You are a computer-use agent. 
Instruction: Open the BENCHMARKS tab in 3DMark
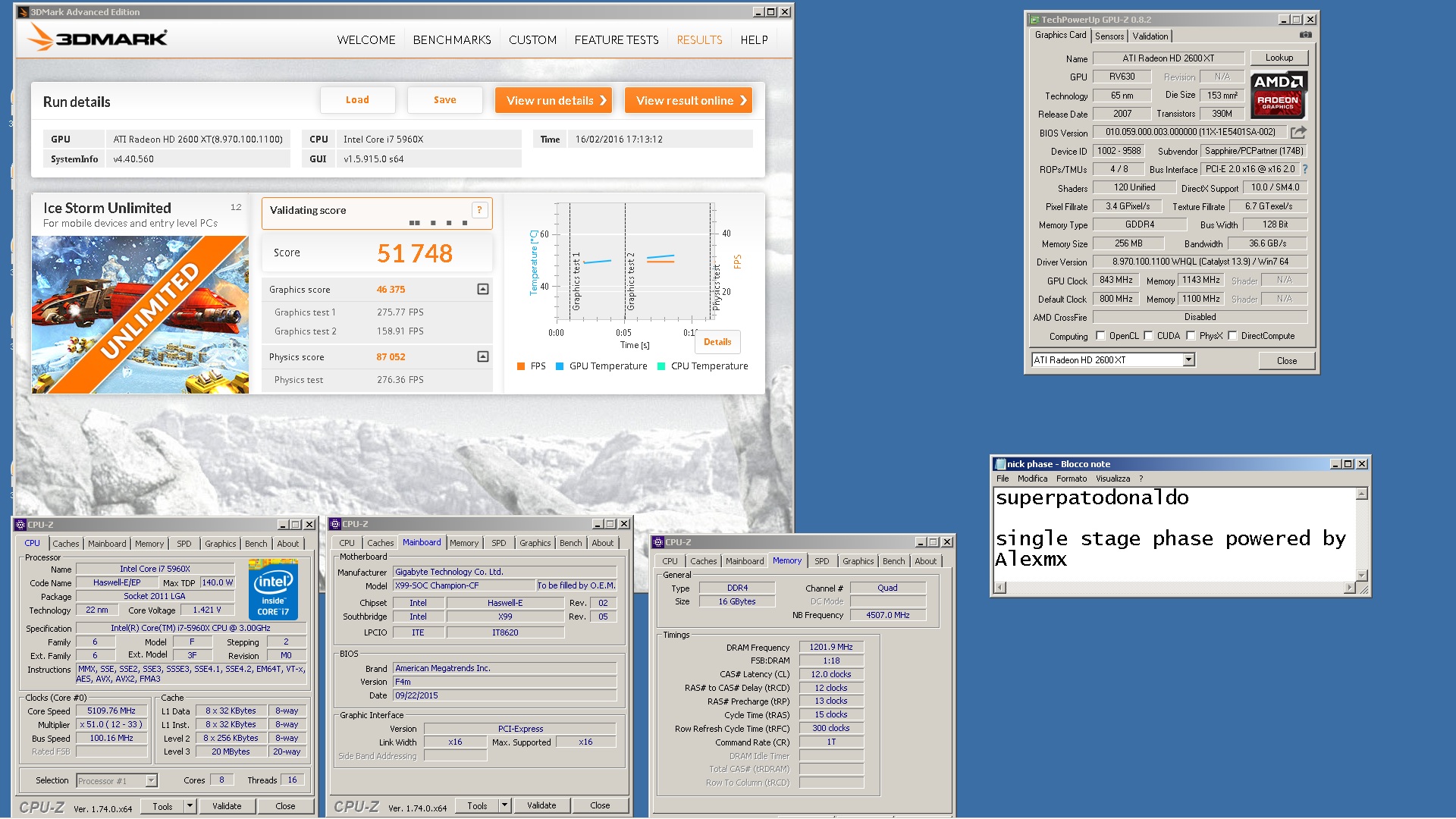coord(452,40)
